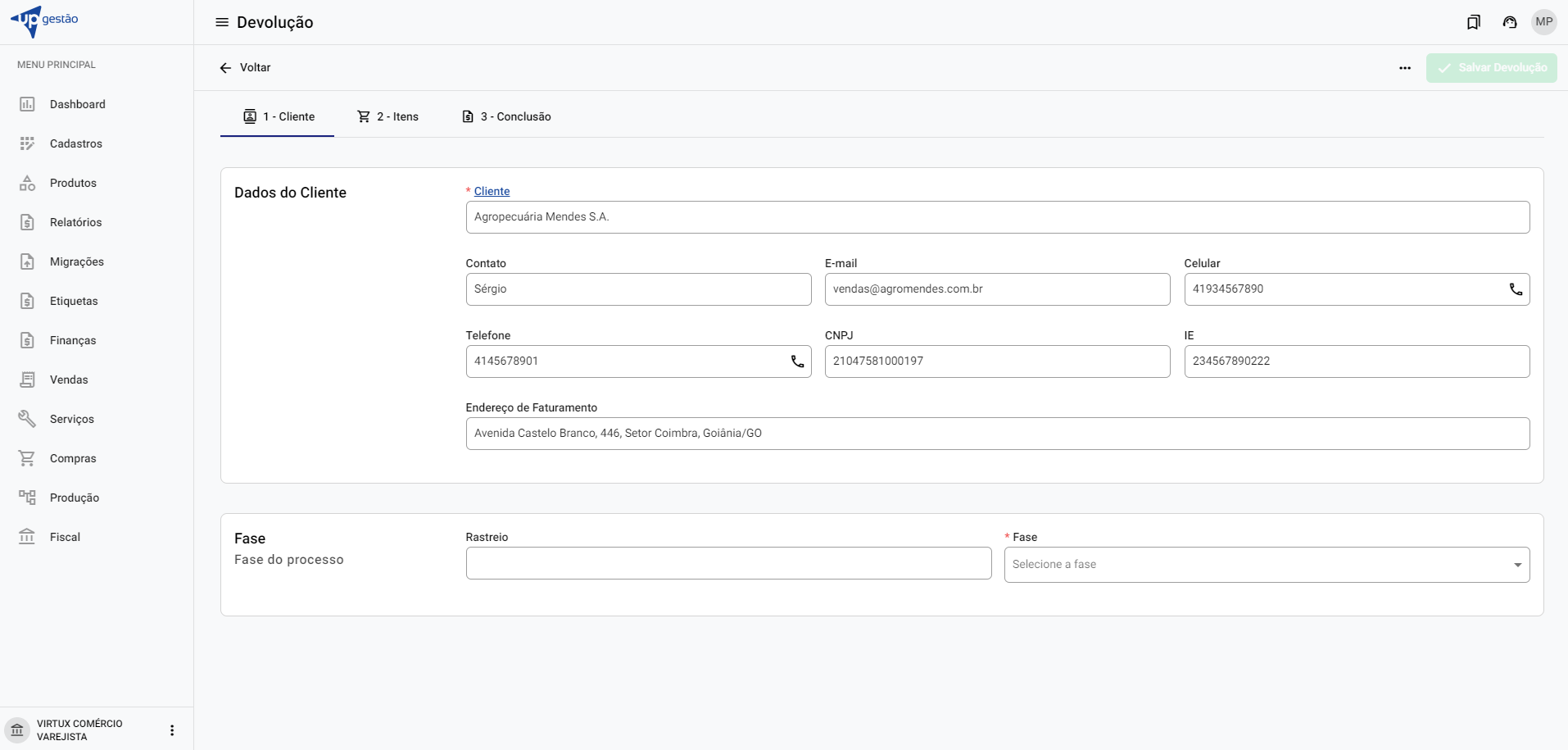Switch to the 3 - Conclusão tab
The image size is (1568, 750).
point(506,116)
